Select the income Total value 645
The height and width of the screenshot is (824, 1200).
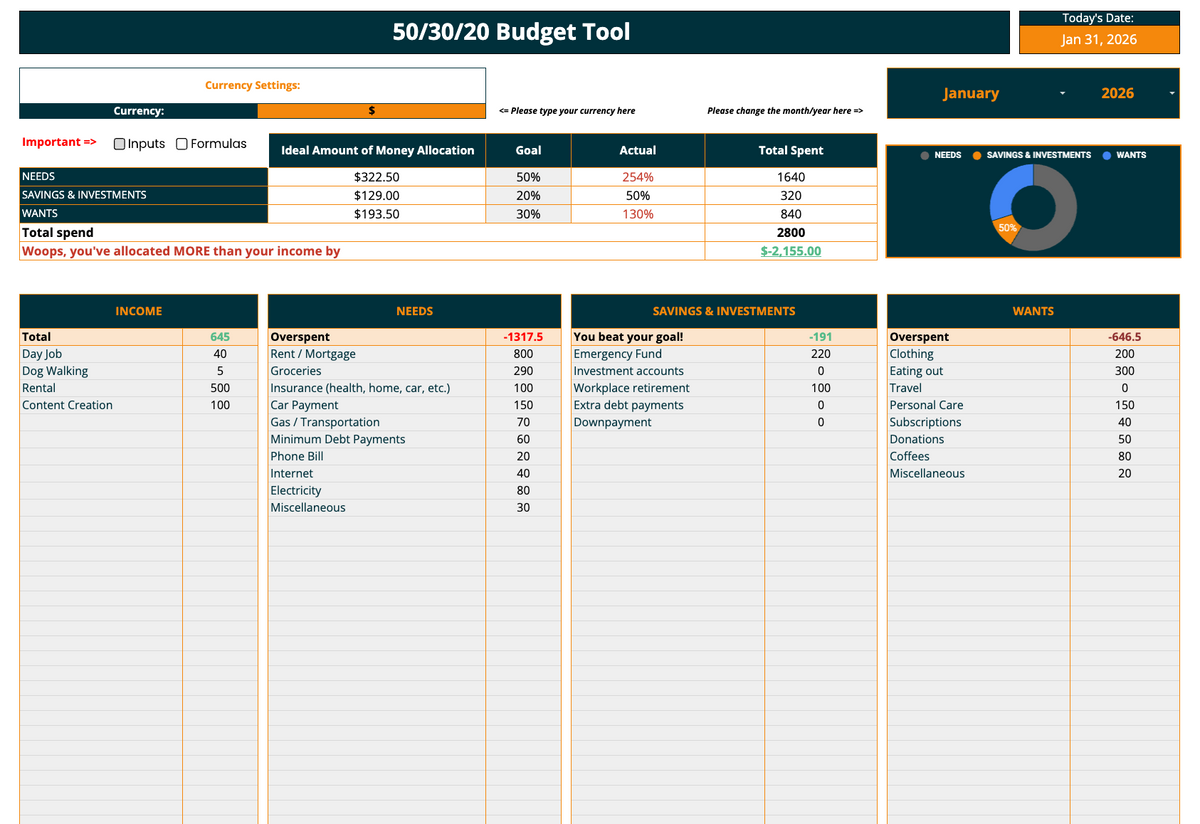[220, 337]
